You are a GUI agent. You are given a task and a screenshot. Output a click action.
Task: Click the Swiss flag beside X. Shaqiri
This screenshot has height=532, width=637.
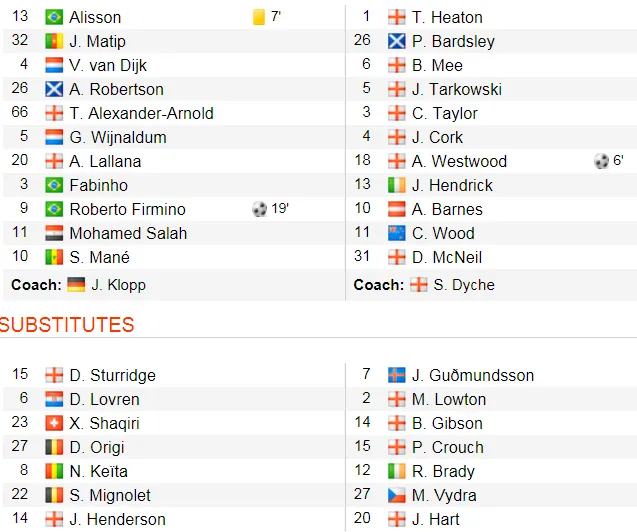pyautogui.click(x=54, y=423)
